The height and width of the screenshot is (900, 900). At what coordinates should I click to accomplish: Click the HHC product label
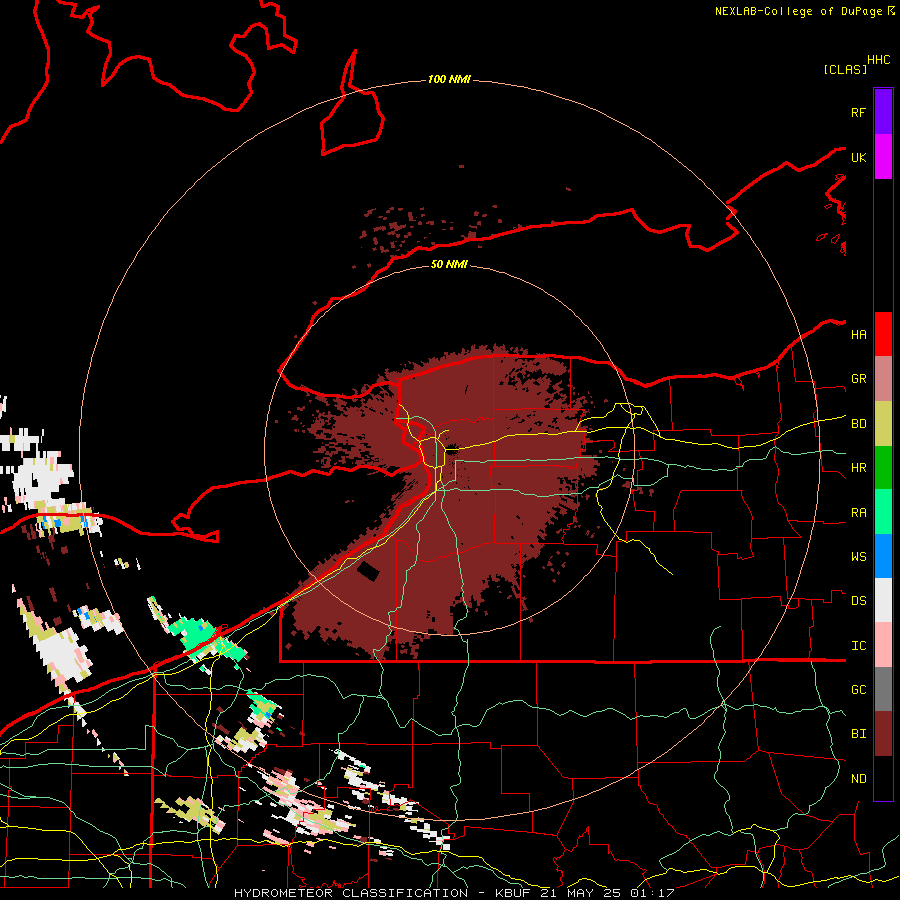878,60
